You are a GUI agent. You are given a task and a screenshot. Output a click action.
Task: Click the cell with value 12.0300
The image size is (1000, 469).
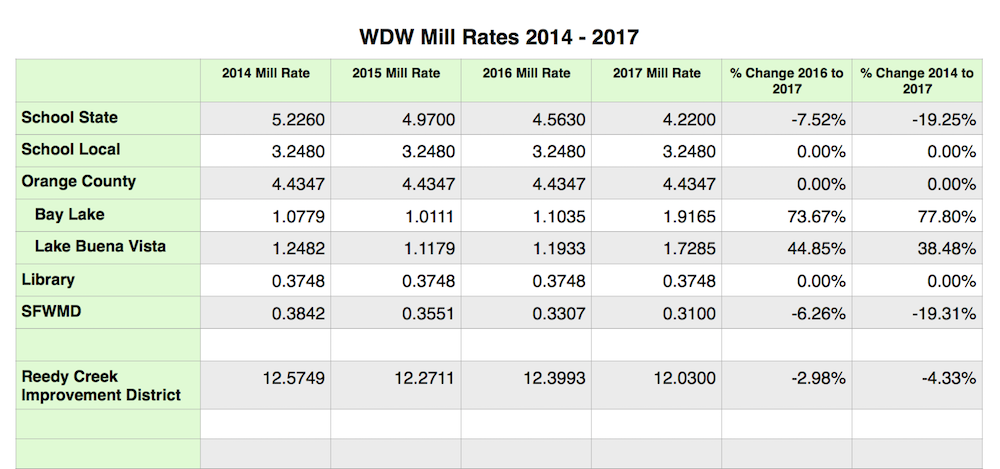click(656, 385)
